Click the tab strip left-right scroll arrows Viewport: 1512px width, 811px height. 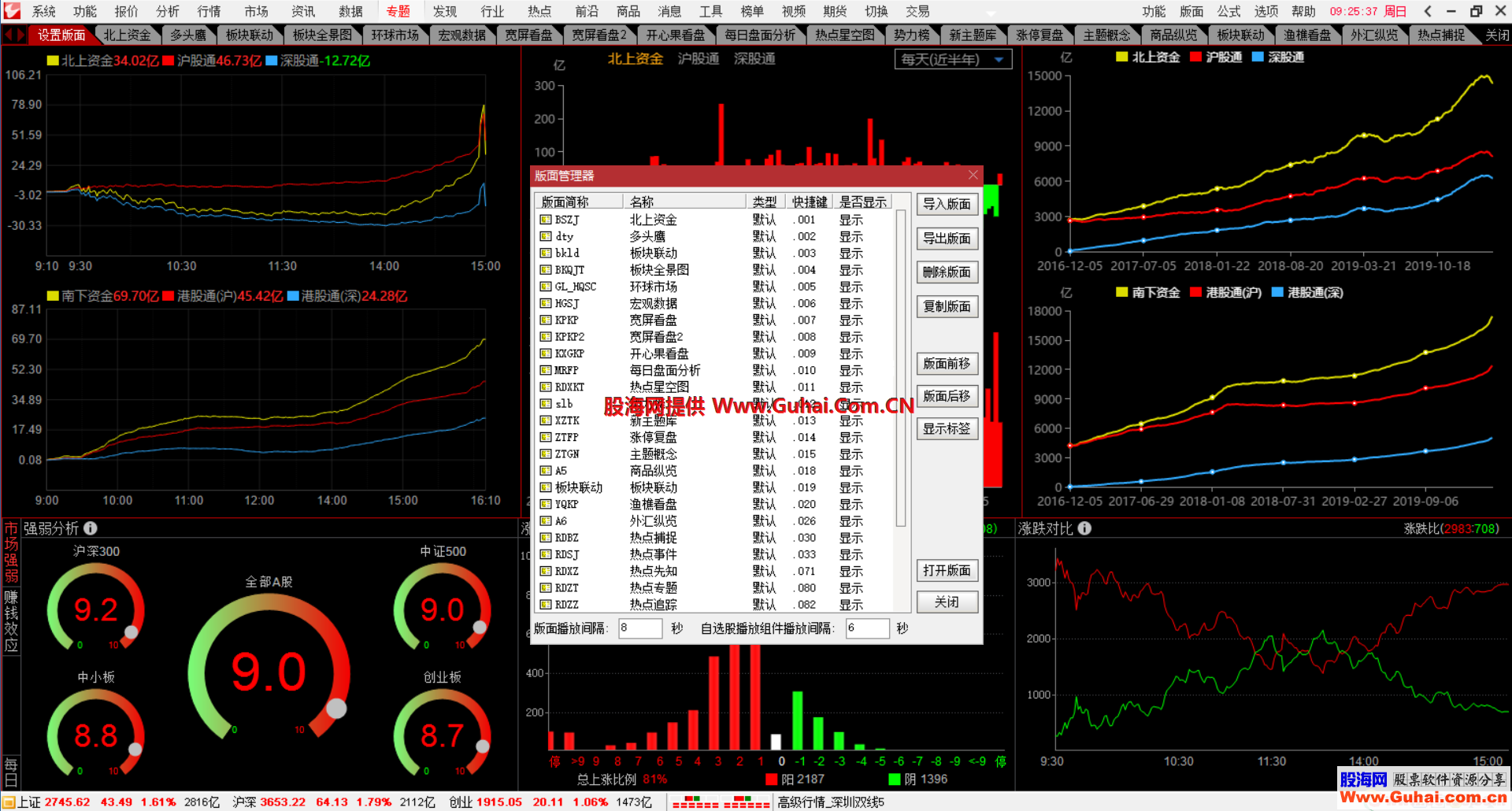coord(14,35)
